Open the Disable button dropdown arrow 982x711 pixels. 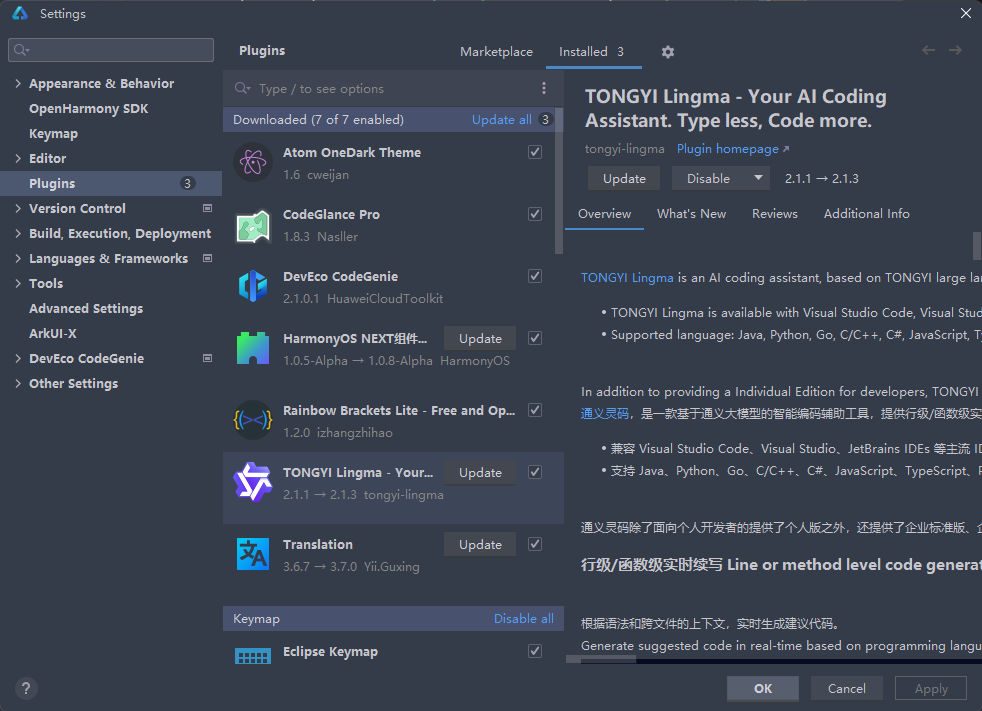(x=758, y=178)
